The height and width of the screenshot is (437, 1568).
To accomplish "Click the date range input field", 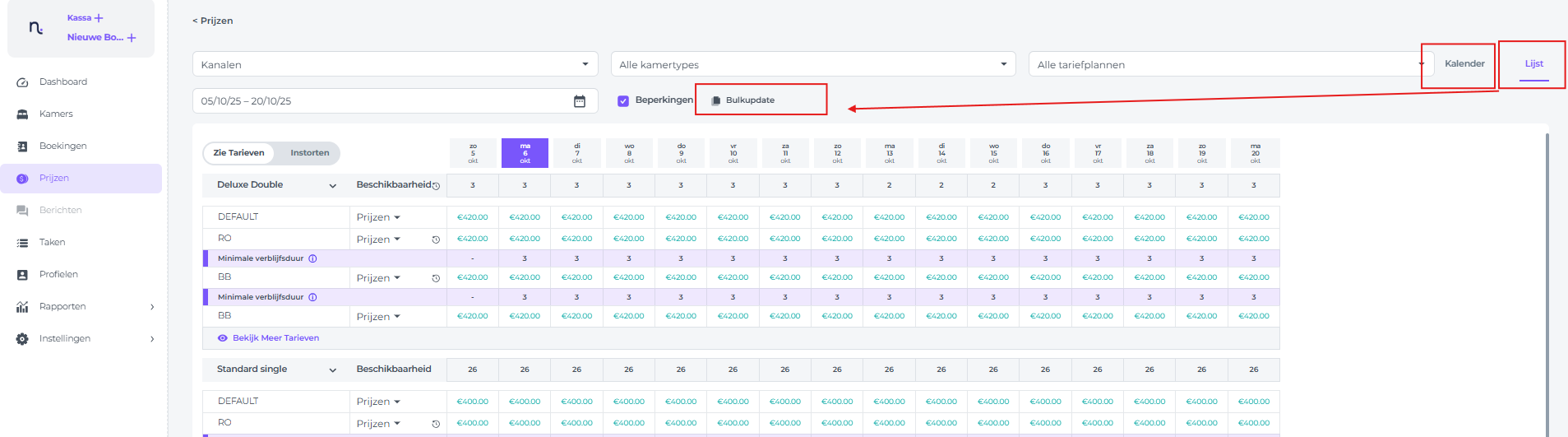I will pos(378,101).
